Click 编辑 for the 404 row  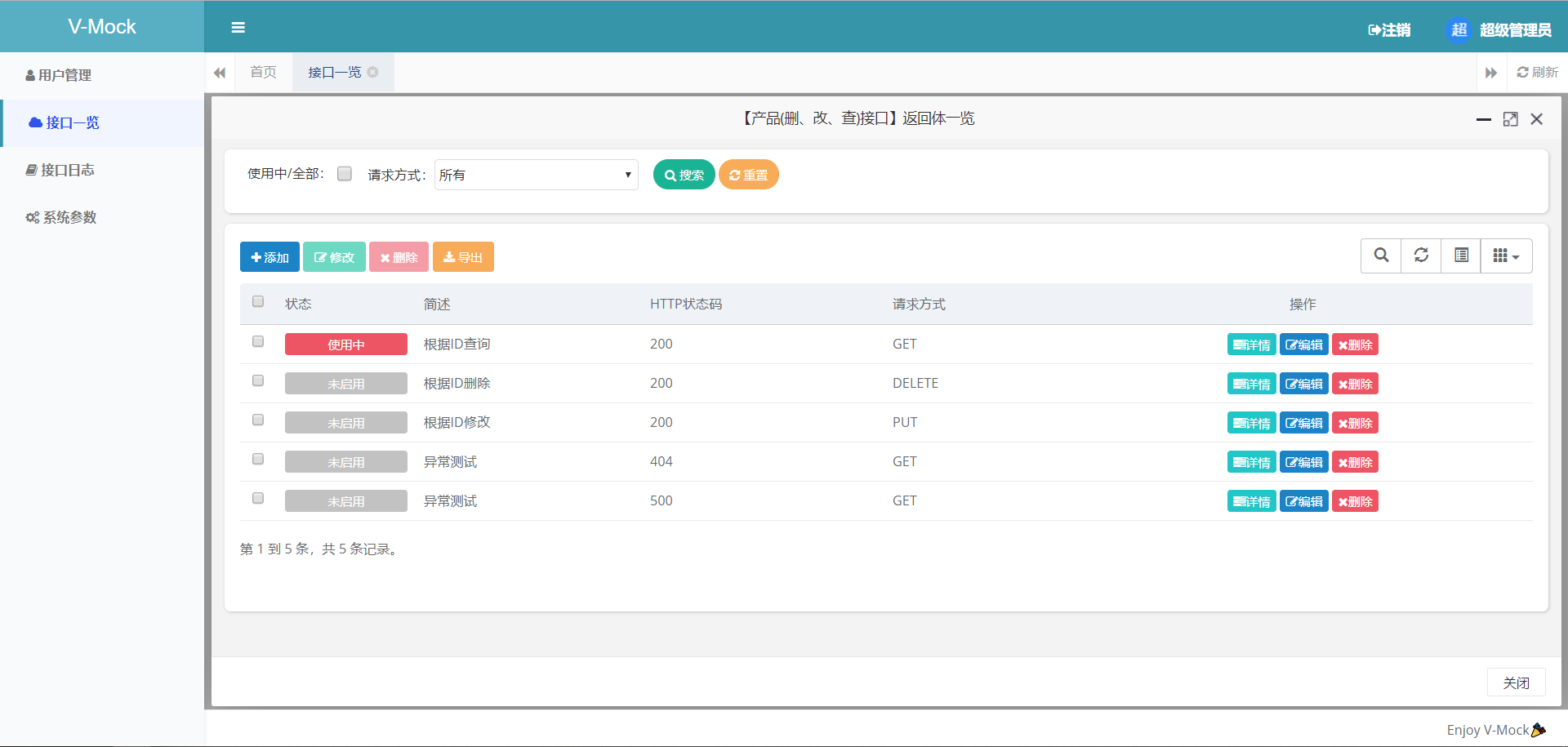click(1304, 462)
